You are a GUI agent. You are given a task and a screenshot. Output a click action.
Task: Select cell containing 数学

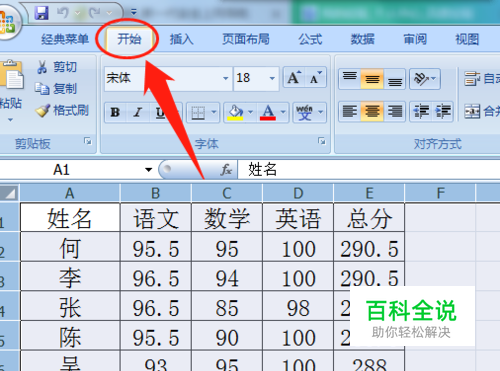tap(227, 218)
